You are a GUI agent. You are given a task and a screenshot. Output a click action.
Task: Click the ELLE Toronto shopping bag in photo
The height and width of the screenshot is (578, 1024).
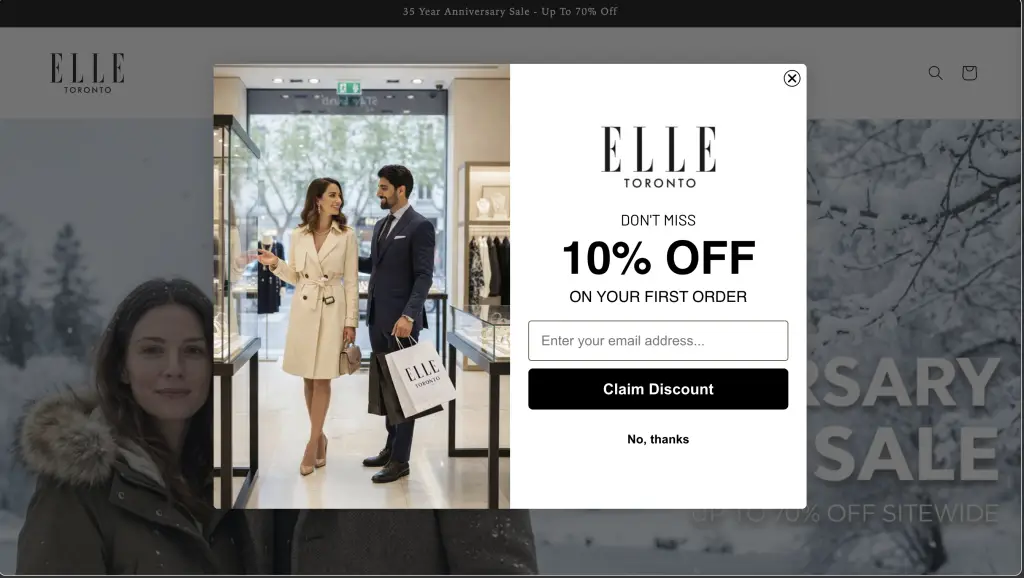coord(420,378)
